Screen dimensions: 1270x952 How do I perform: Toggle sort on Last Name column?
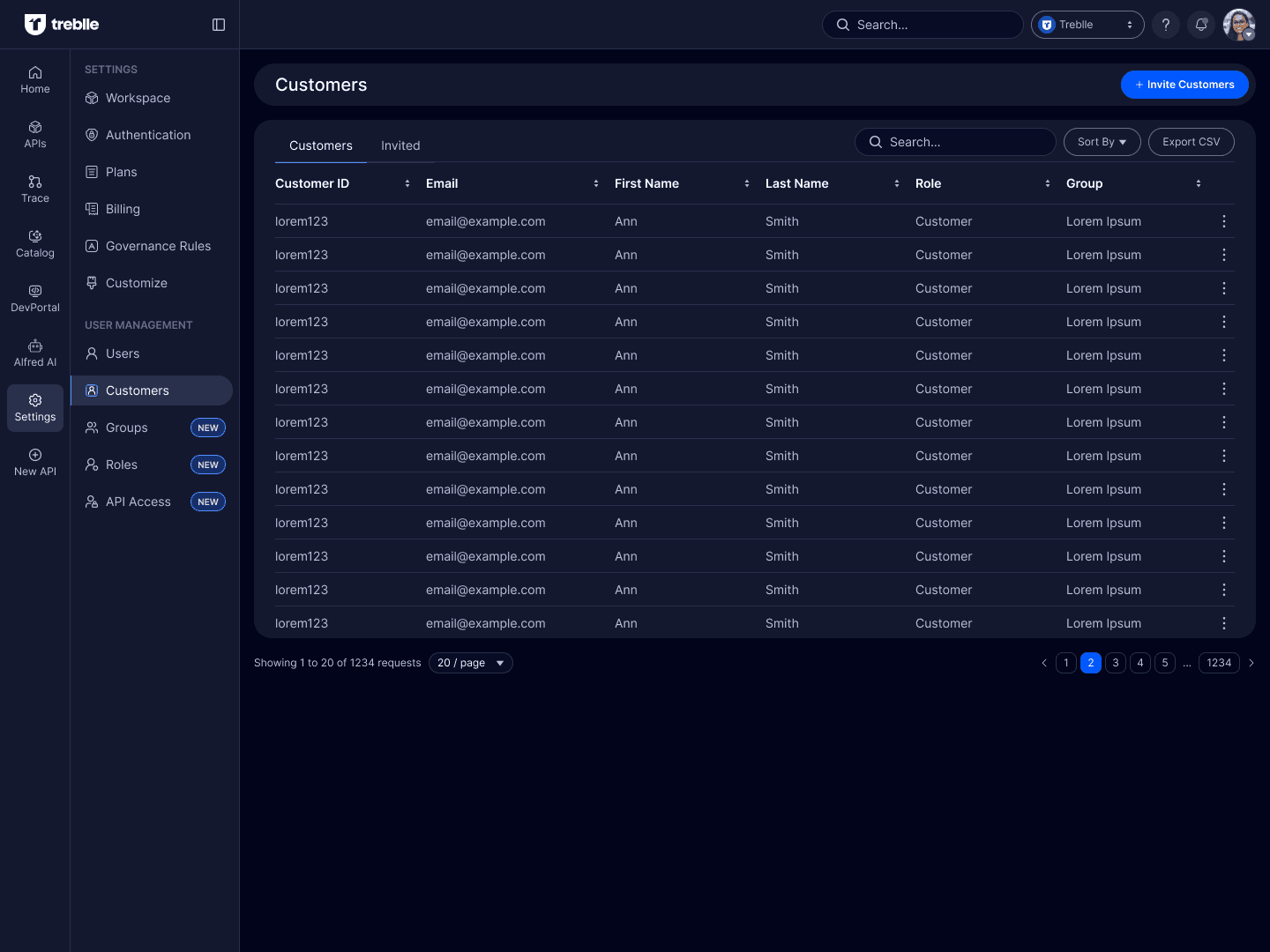coord(897,183)
